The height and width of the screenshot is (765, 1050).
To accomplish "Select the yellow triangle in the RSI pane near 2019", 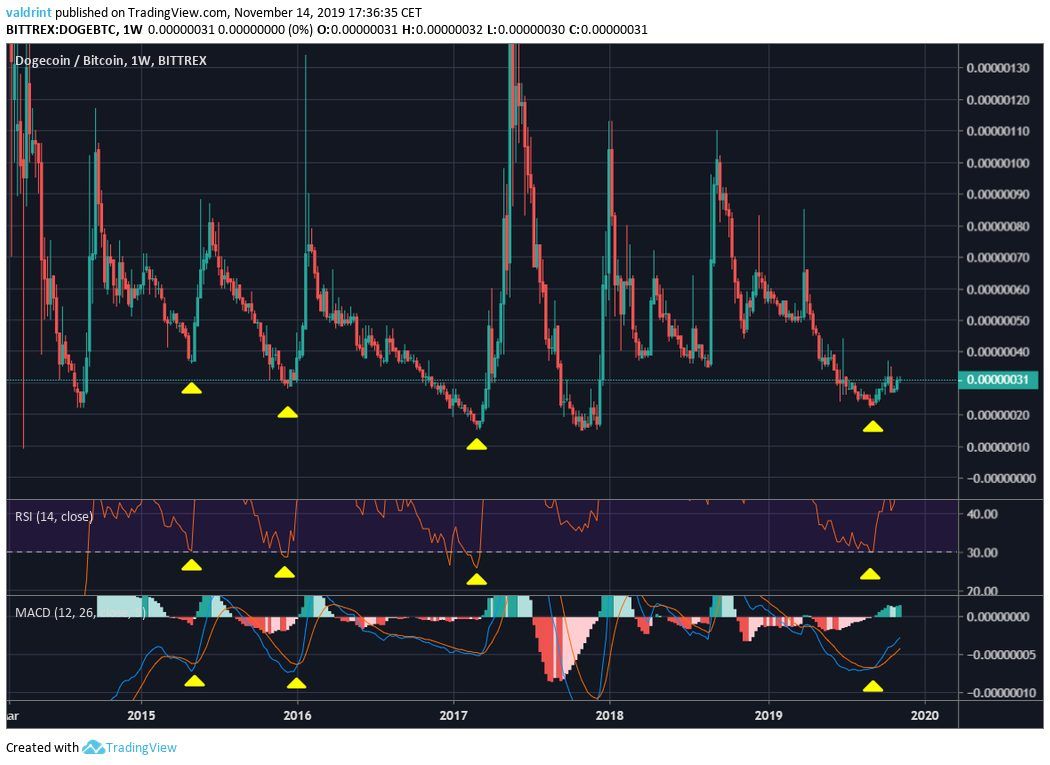I will coord(871,574).
